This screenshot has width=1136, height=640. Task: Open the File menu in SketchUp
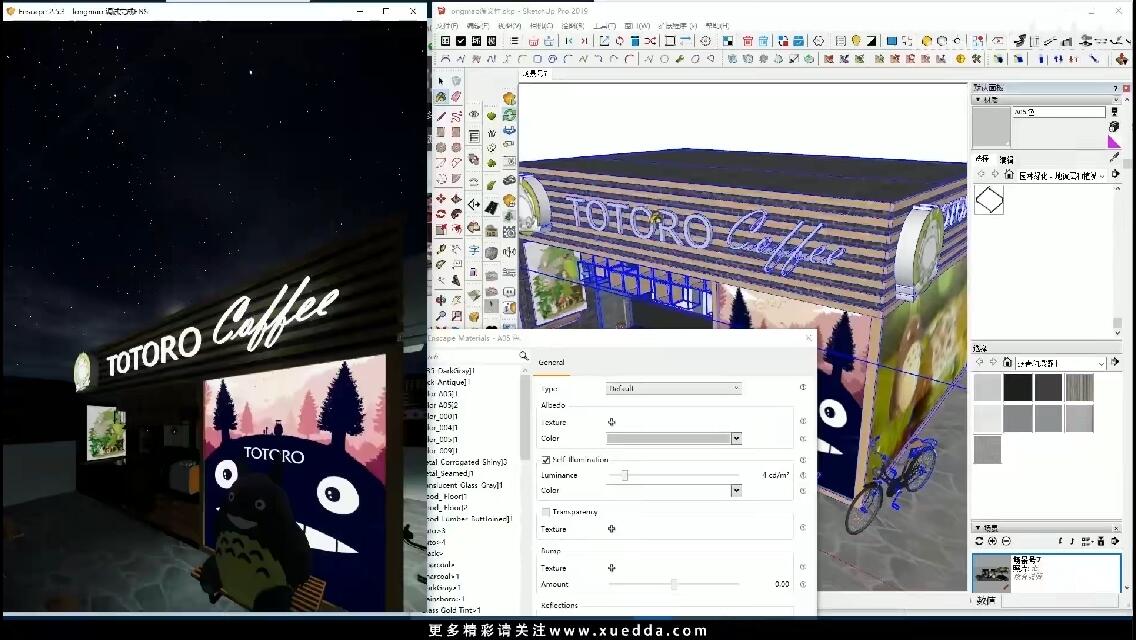point(447,26)
